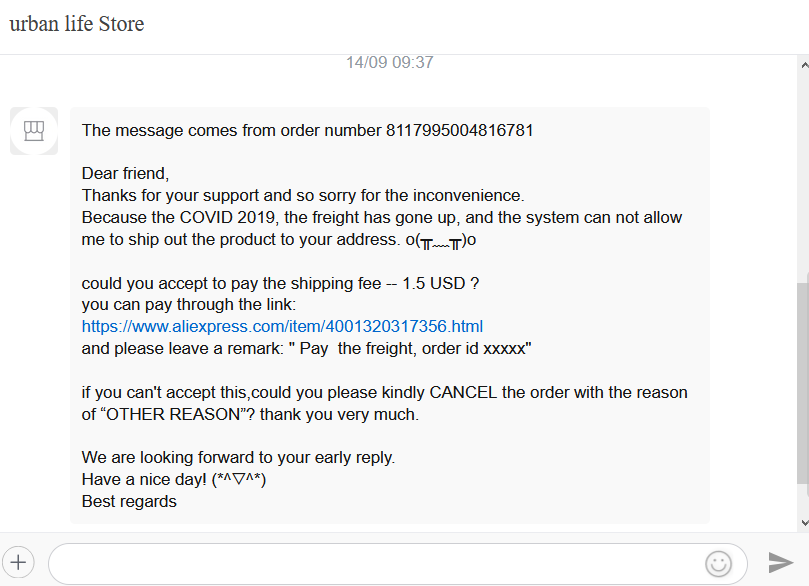Click the scrollbar down arrow
809x586 pixels.
pos(803,522)
